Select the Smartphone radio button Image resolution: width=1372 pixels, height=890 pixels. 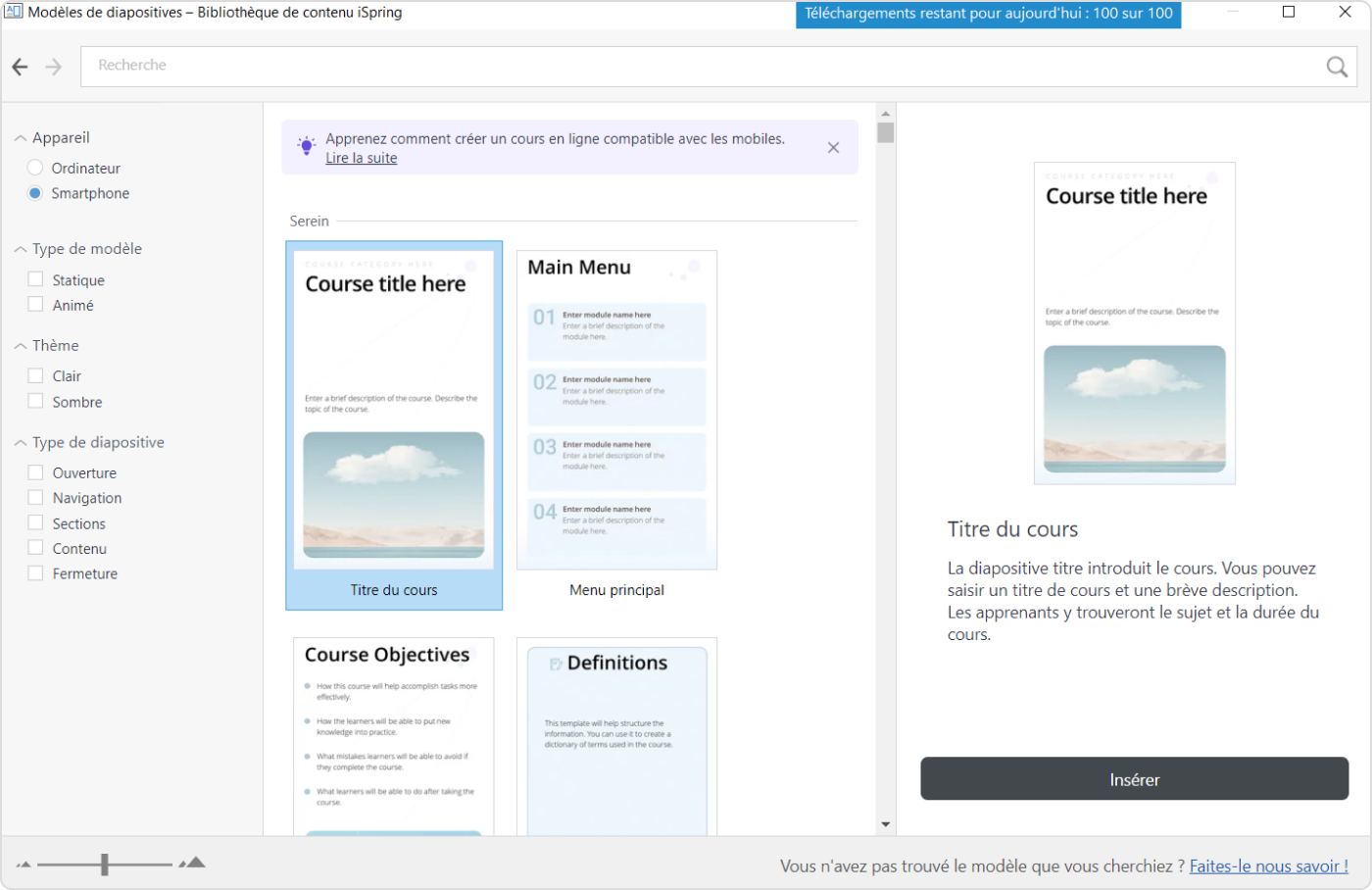click(35, 193)
